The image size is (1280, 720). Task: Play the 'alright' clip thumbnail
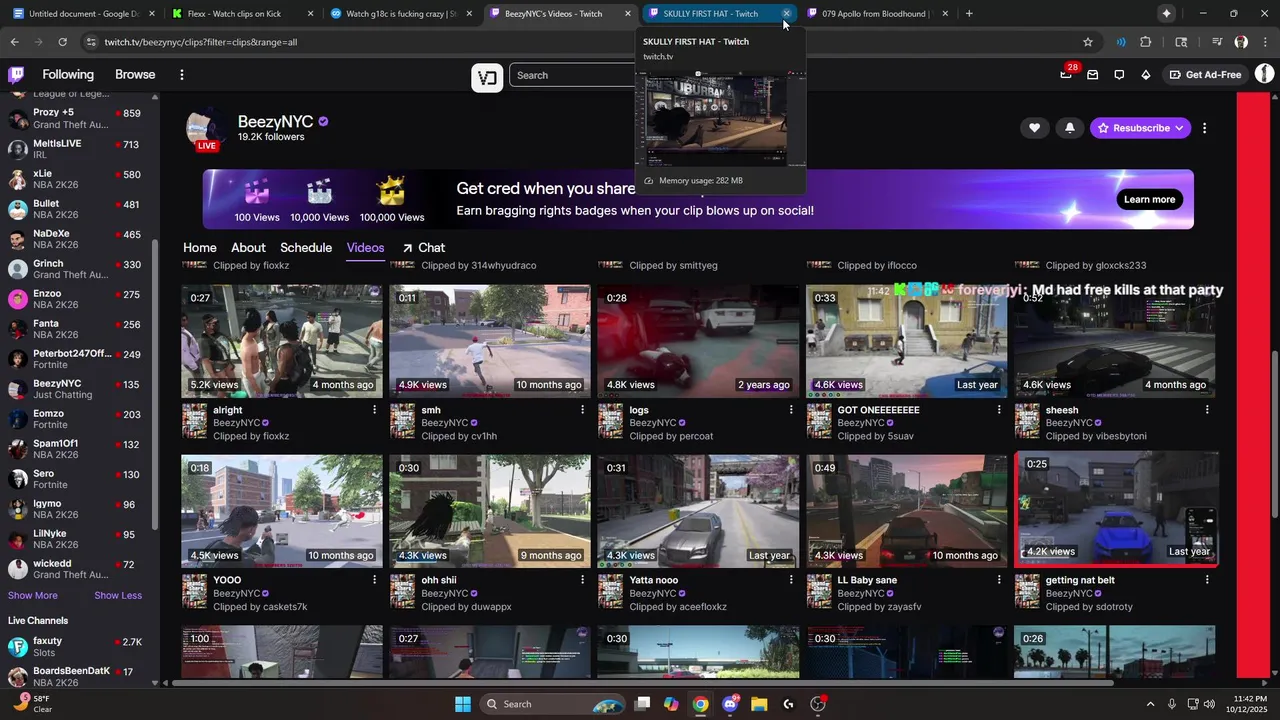[282, 341]
